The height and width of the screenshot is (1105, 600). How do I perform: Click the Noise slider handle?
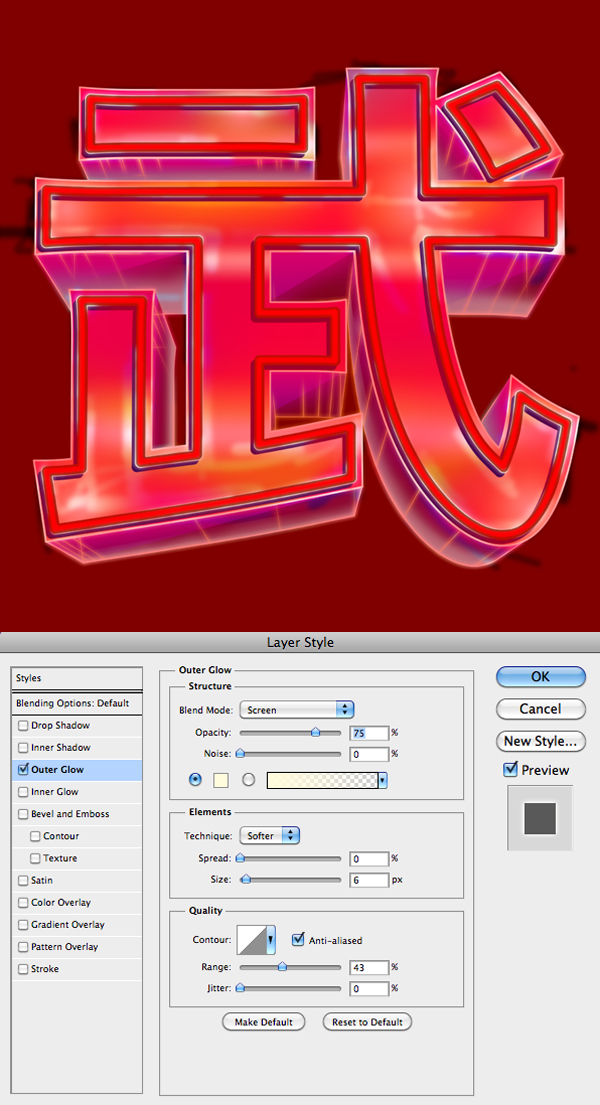(240, 754)
